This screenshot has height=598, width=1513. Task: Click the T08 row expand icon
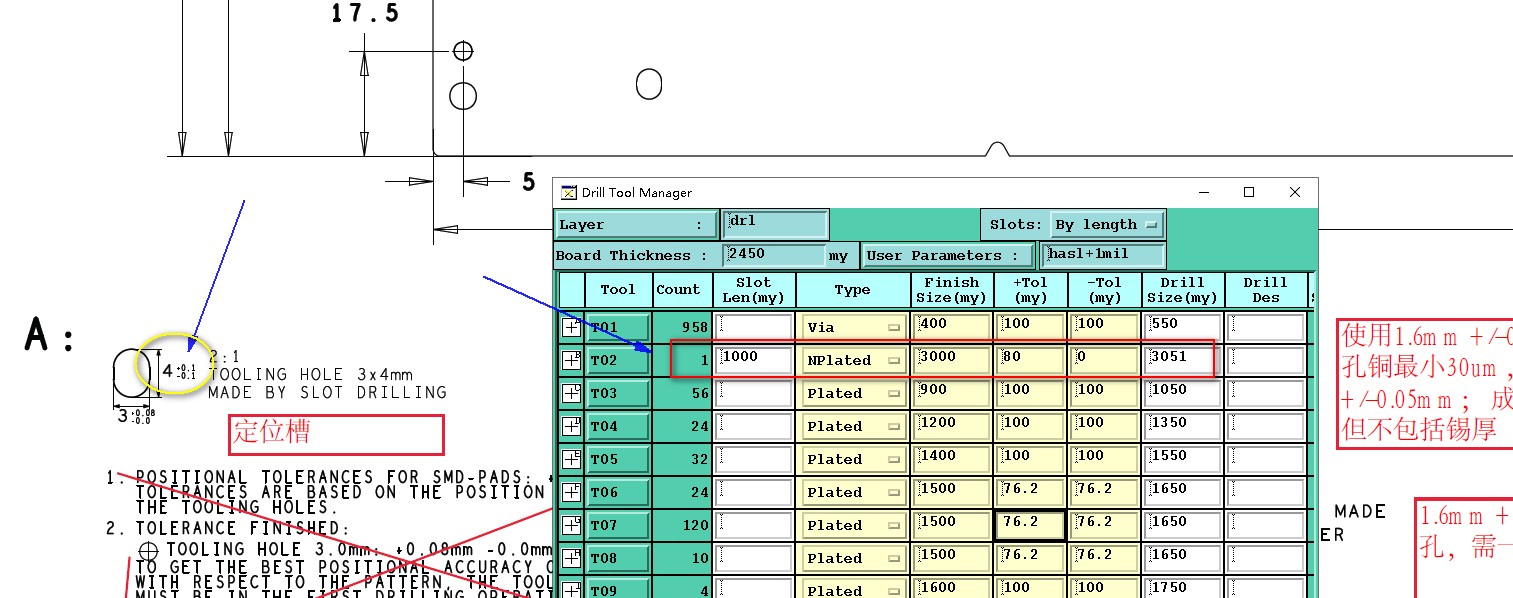click(571, 558)
